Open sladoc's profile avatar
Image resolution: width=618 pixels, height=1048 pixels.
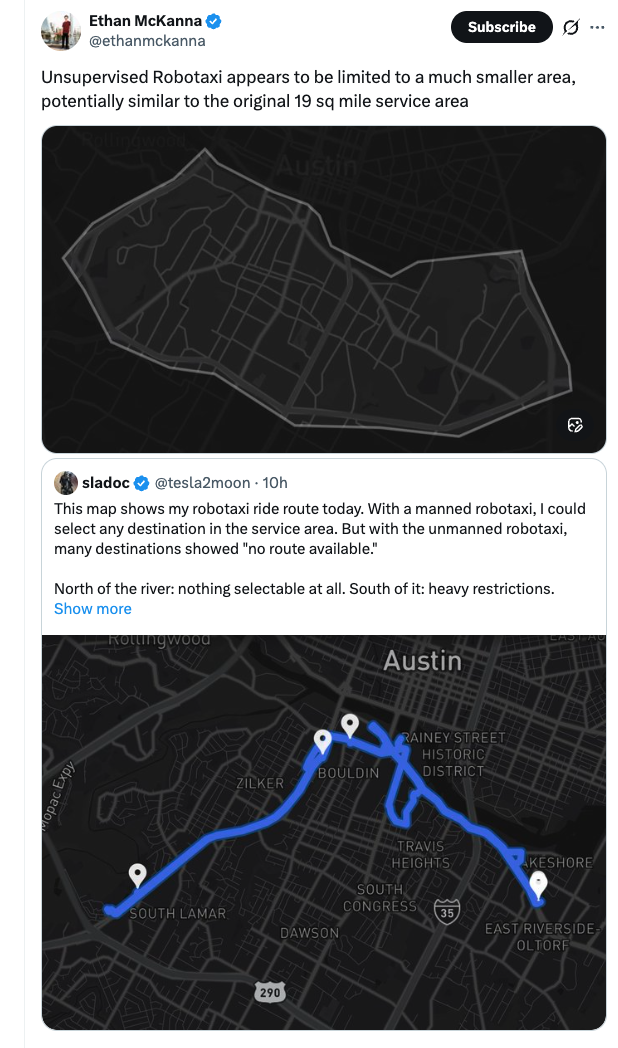(66, 483)
